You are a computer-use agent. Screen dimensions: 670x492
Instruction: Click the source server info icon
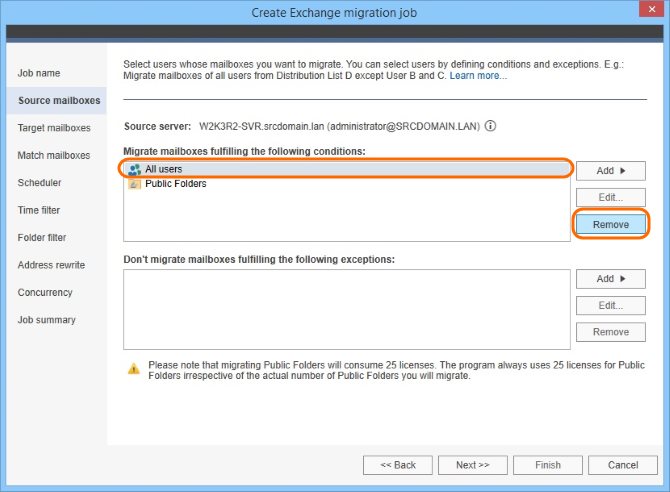[491, 126]
